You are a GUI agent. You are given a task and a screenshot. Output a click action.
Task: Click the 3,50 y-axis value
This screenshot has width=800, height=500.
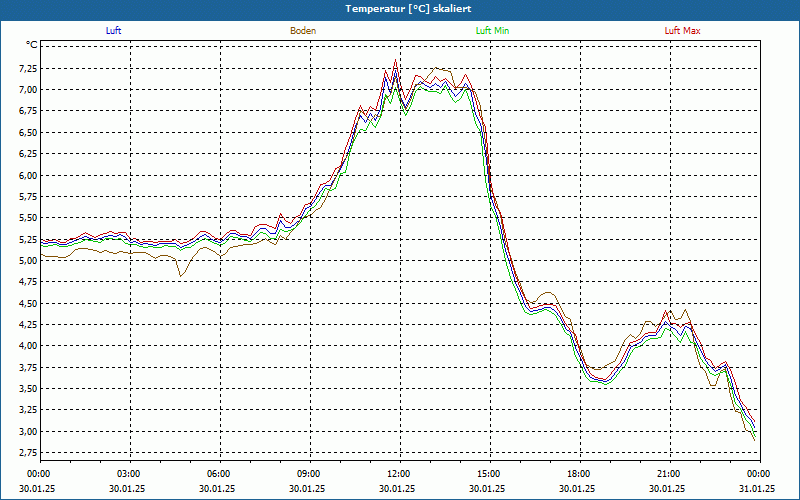(28, 389)
